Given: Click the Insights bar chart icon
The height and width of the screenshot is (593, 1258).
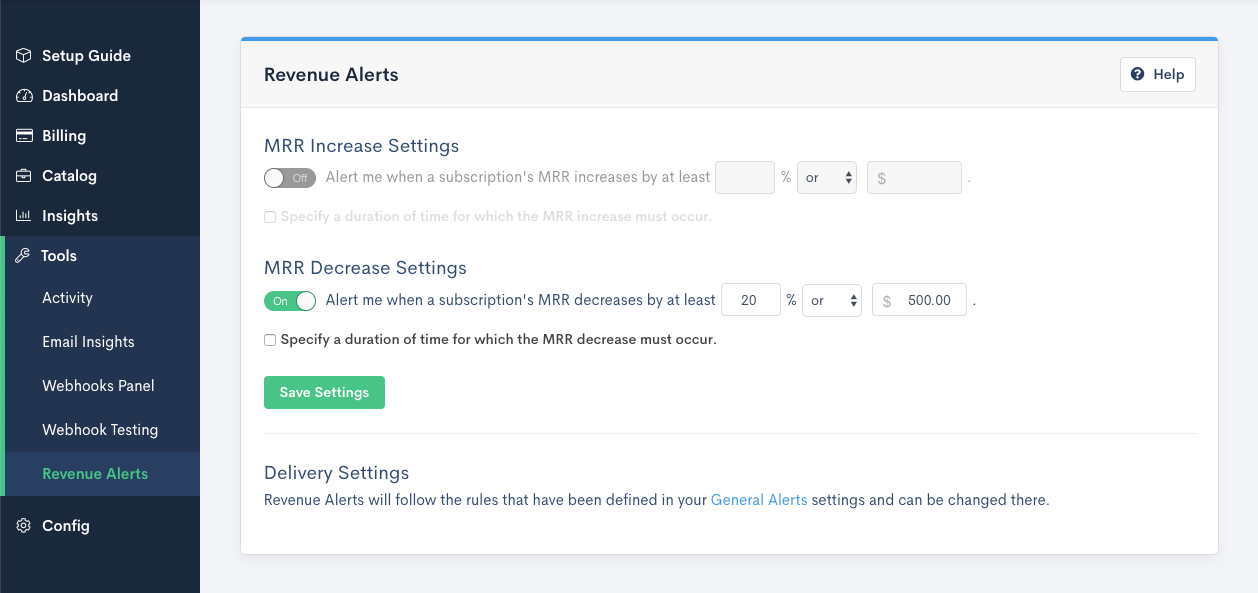Looking at the screenshot, I should (24, 216).
